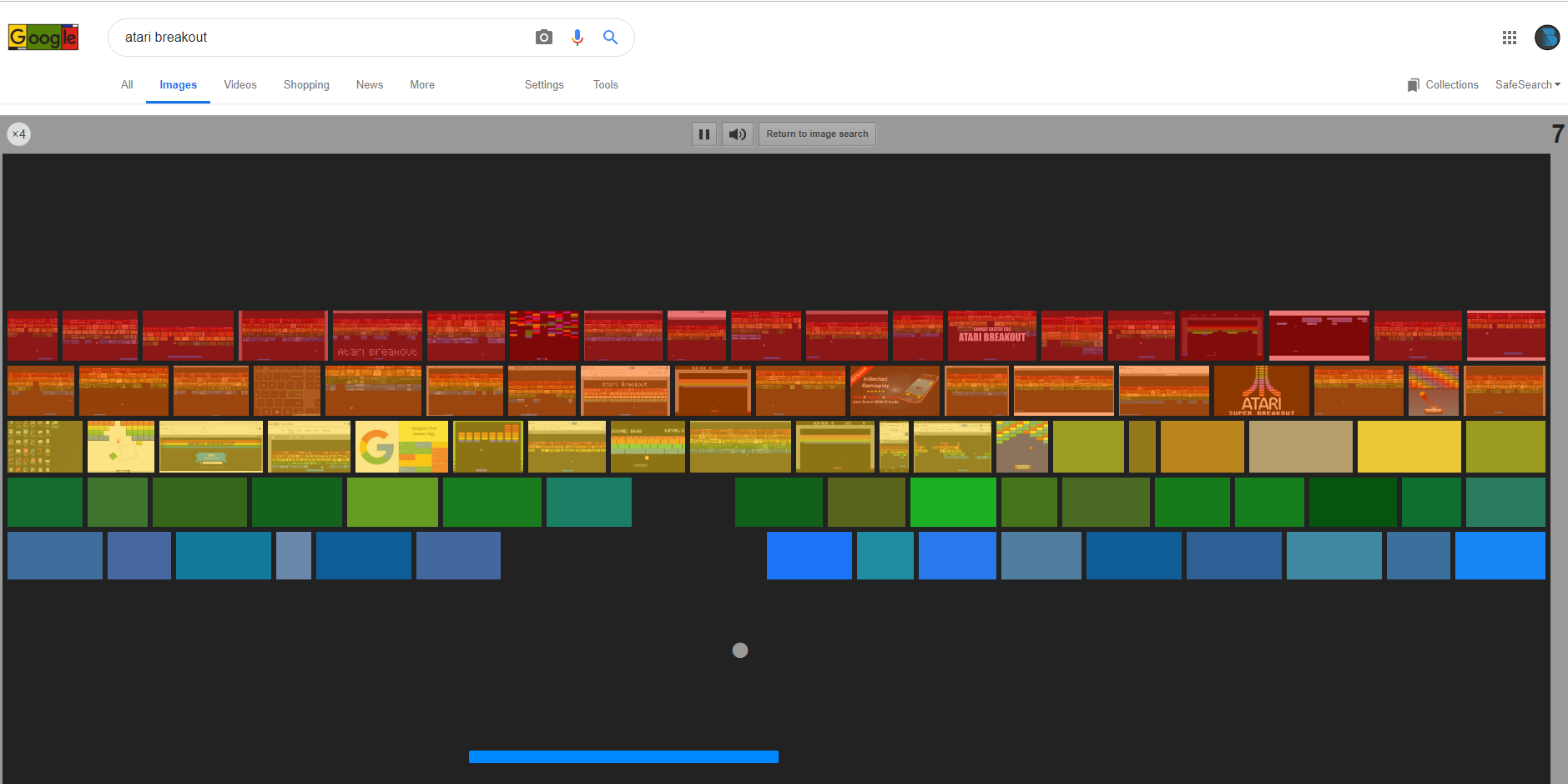Start voice search with microphone icon
The width and height of the screenshot is (1568, 784).
point(577,38)
